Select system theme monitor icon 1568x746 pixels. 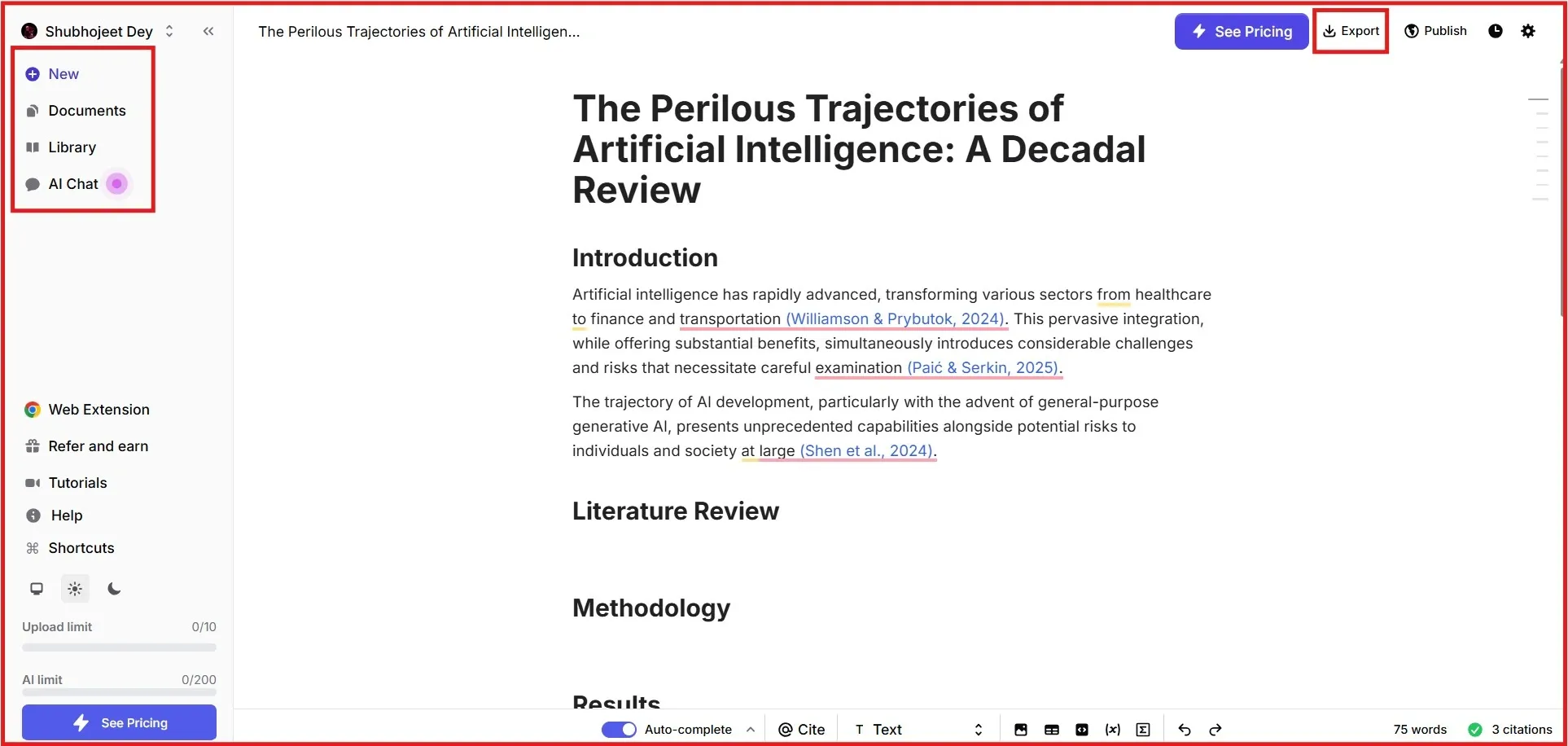37,589
